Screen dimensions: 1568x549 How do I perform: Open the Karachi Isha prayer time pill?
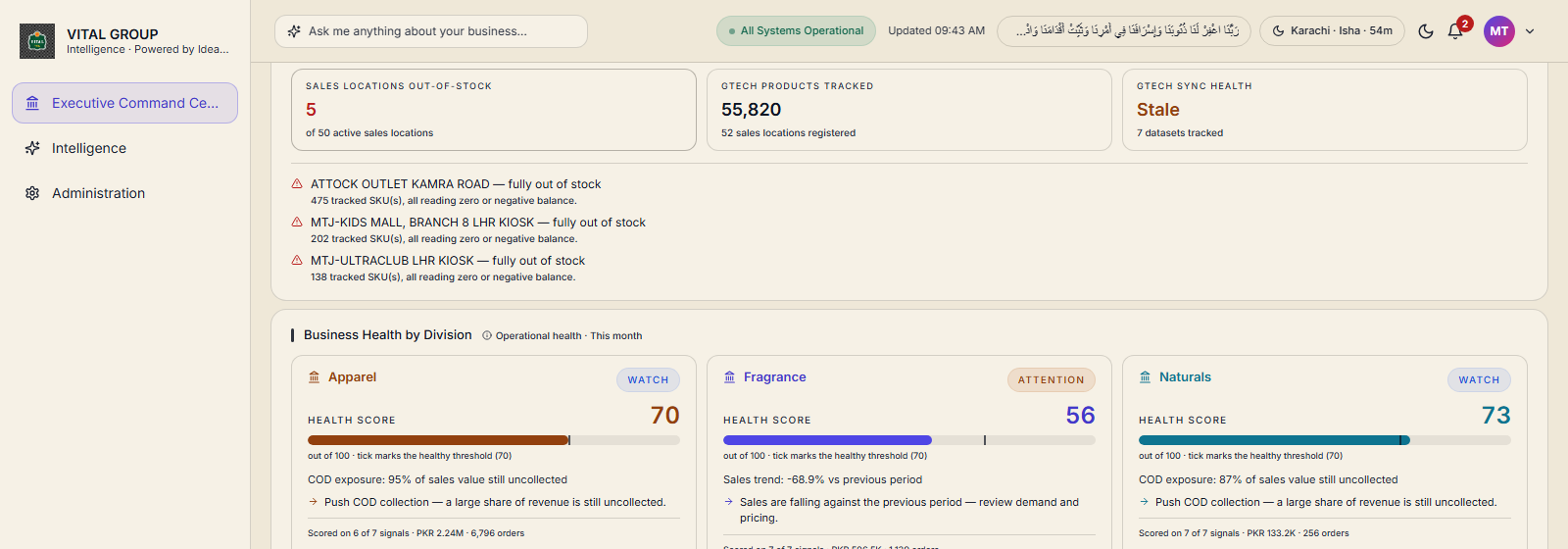tap(1332, 30)
